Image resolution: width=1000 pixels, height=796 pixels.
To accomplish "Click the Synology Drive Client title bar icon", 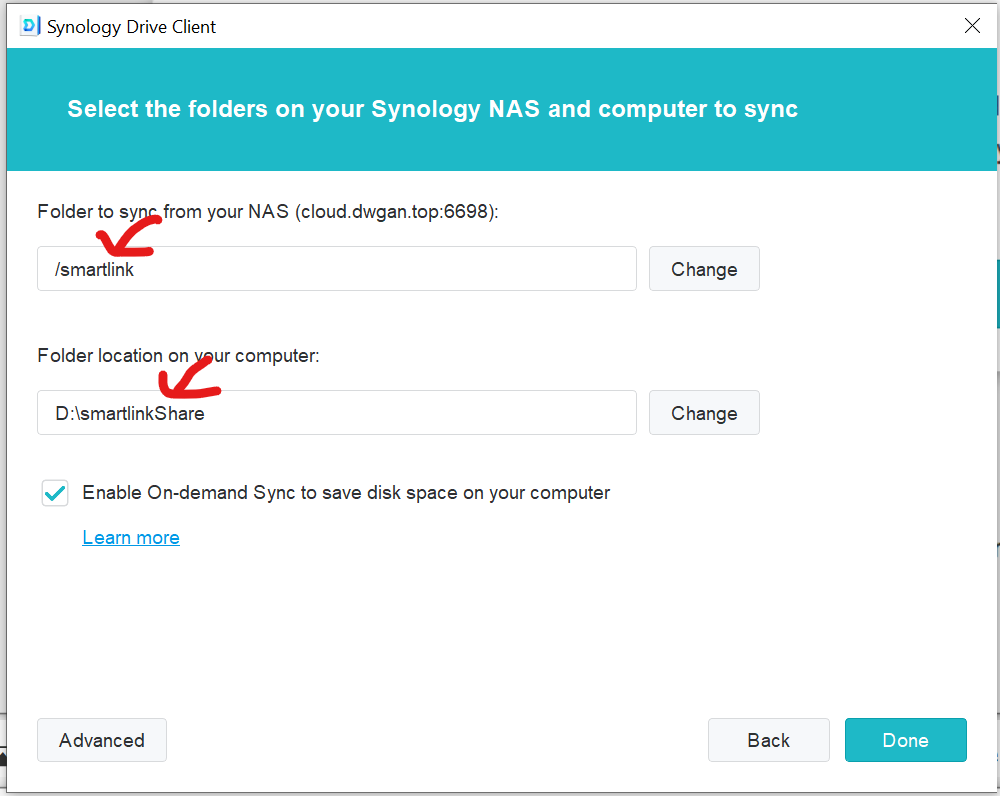I will pyautogui.click(x=30, y=26).
